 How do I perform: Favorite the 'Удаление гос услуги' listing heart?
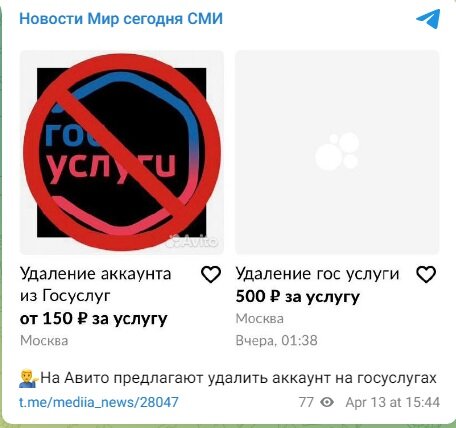pos(426,274)
